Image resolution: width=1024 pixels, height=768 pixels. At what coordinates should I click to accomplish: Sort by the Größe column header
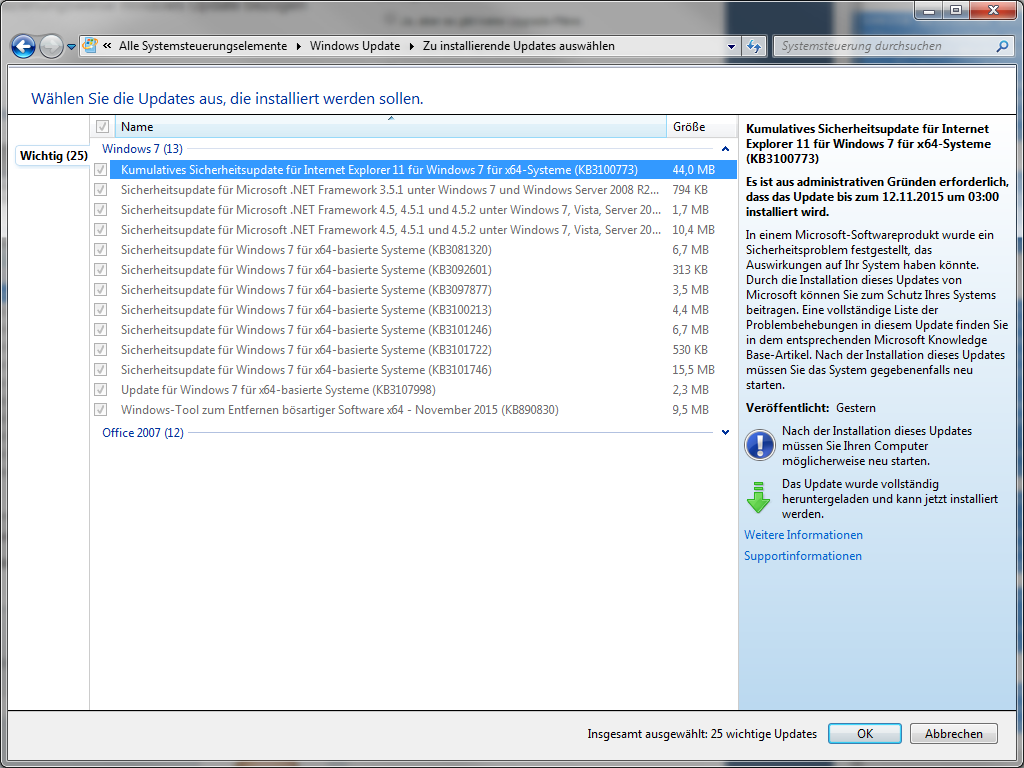700,127
